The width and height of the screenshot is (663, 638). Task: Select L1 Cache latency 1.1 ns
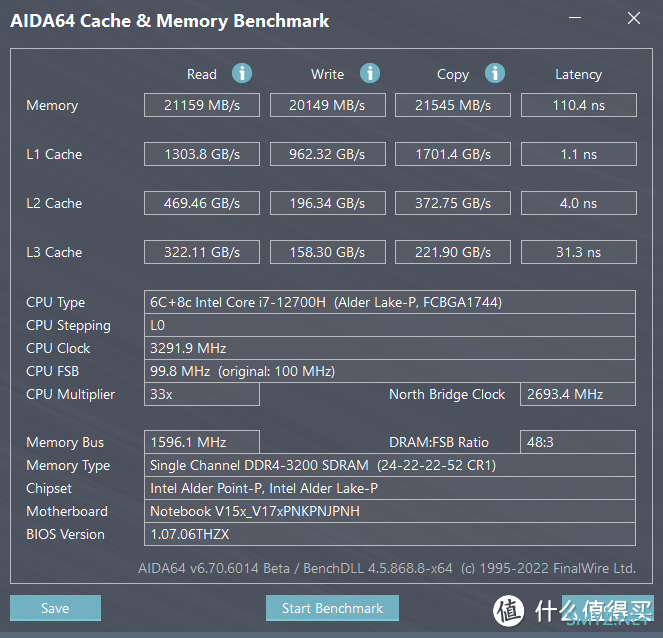point(578,154)
